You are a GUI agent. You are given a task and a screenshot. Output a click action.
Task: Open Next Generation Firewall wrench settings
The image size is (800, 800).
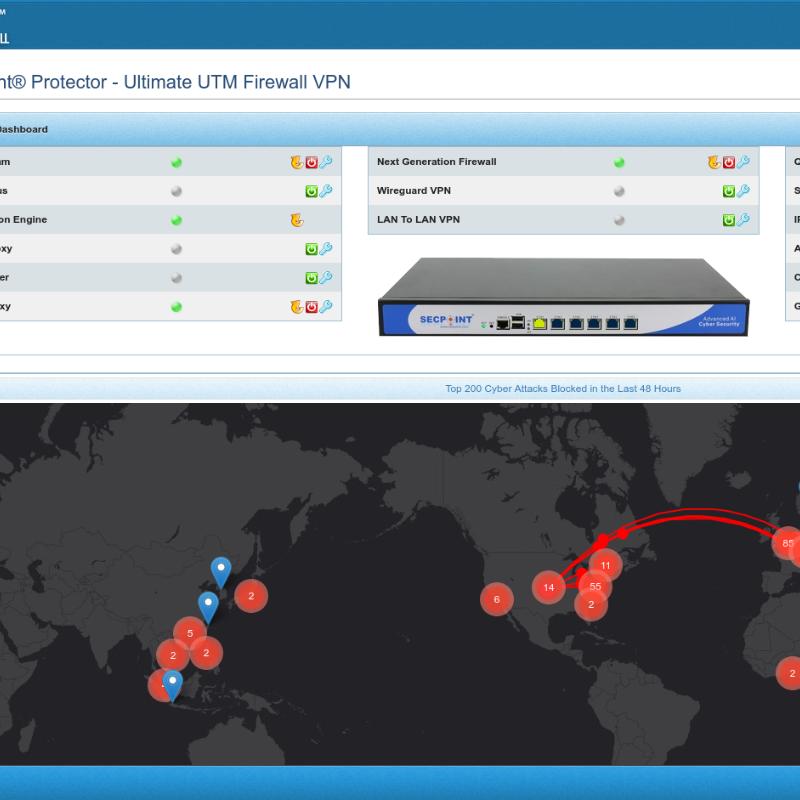tap(743, 162)
